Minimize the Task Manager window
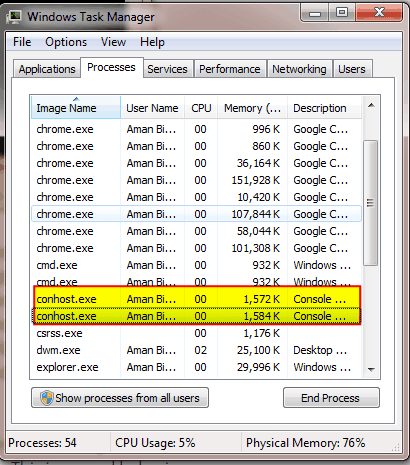The height and width of the screenshot is (465, 410). (315, 13)
